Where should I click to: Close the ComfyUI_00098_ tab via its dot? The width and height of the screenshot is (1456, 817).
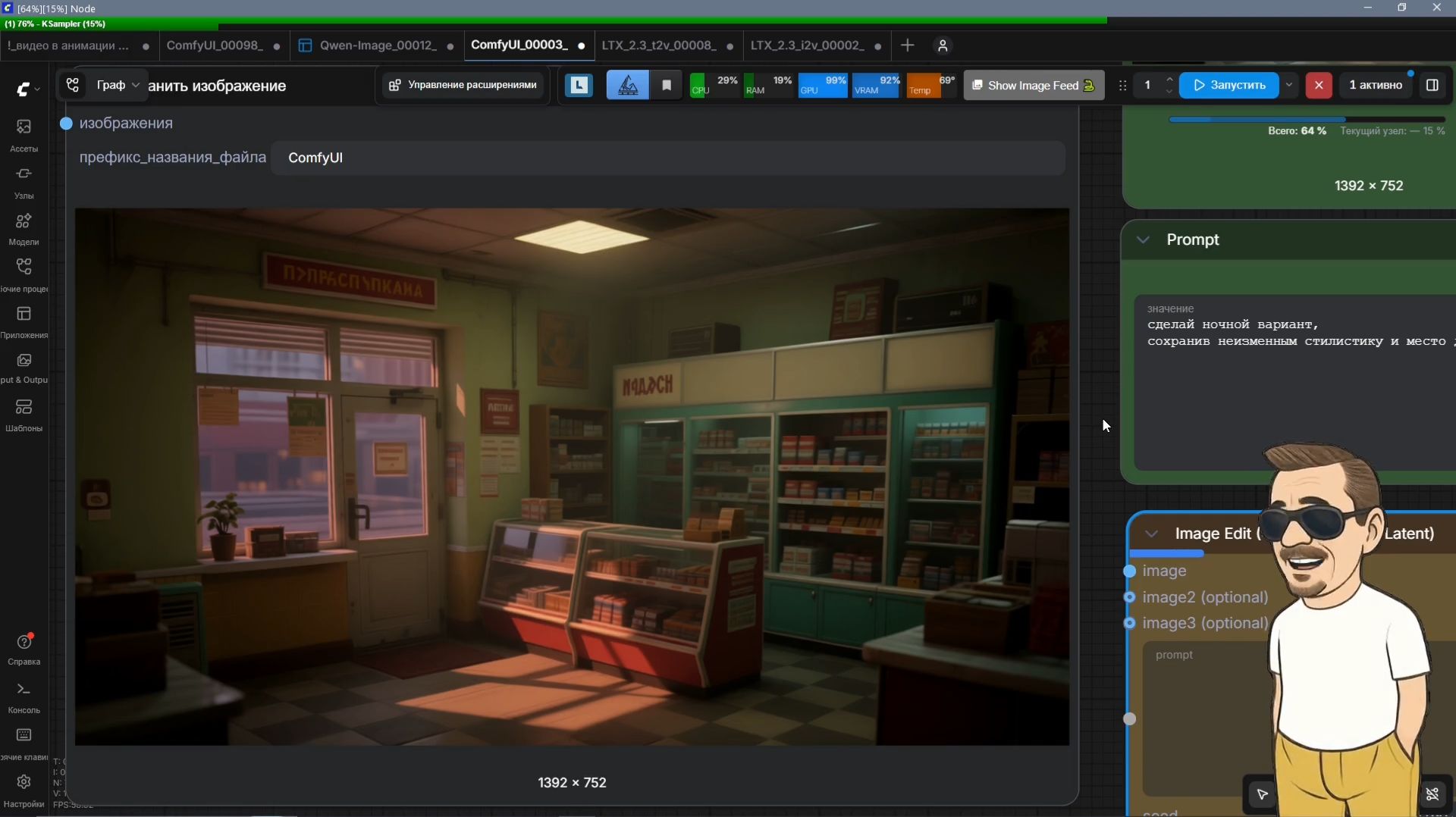pyautogui.click(x=277, y=46)
